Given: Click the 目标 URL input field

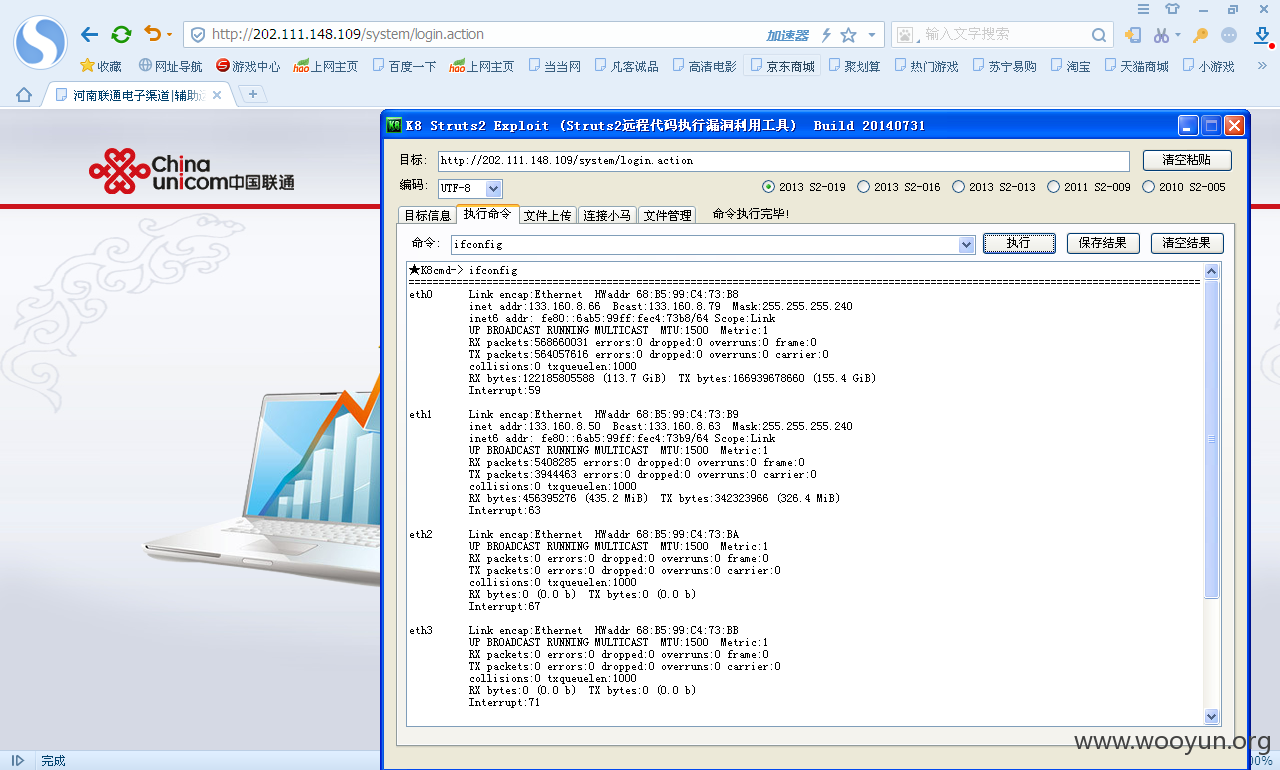Looking at the screenshot, I should tap(783, 160).
